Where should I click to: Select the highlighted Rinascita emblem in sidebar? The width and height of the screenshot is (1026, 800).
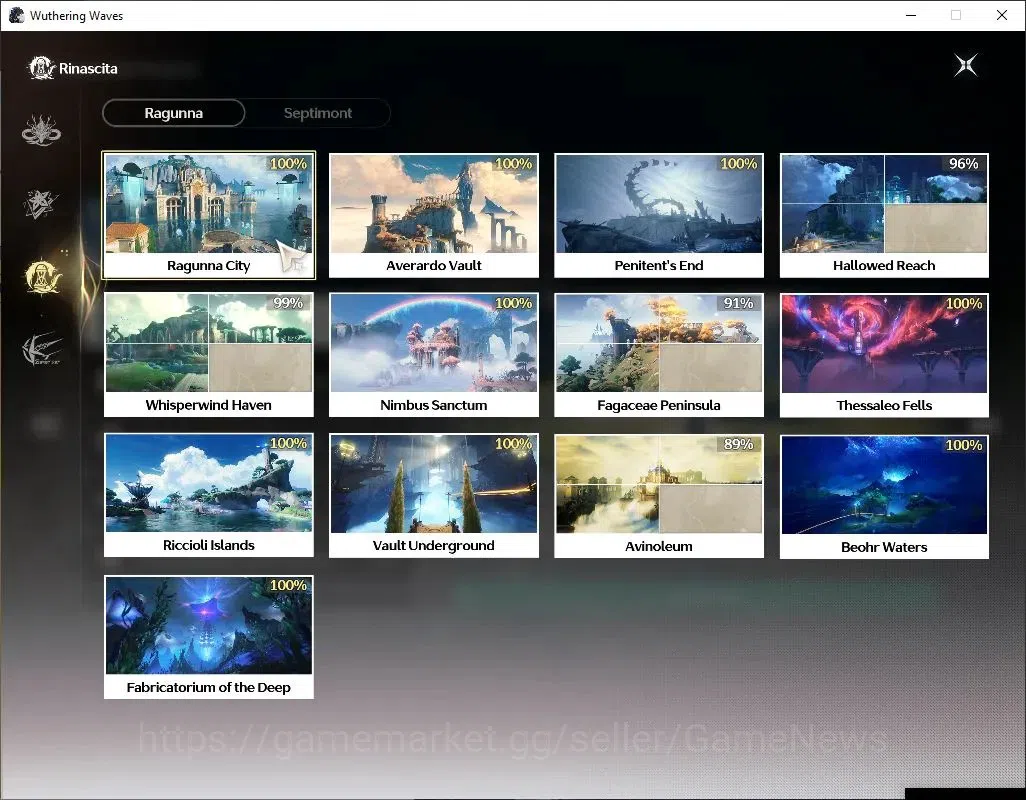coord(43,276)
